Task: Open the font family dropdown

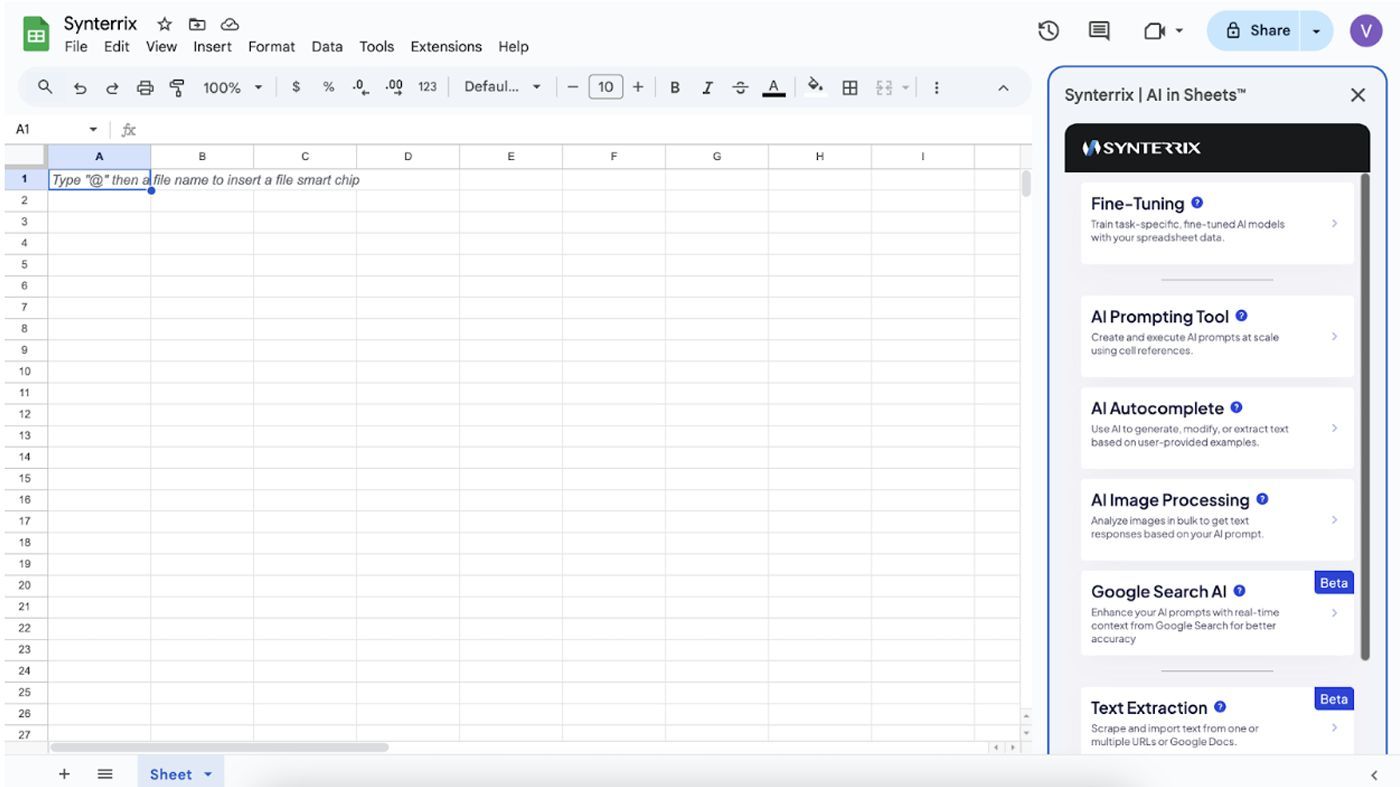Action: tap(502, 87)
